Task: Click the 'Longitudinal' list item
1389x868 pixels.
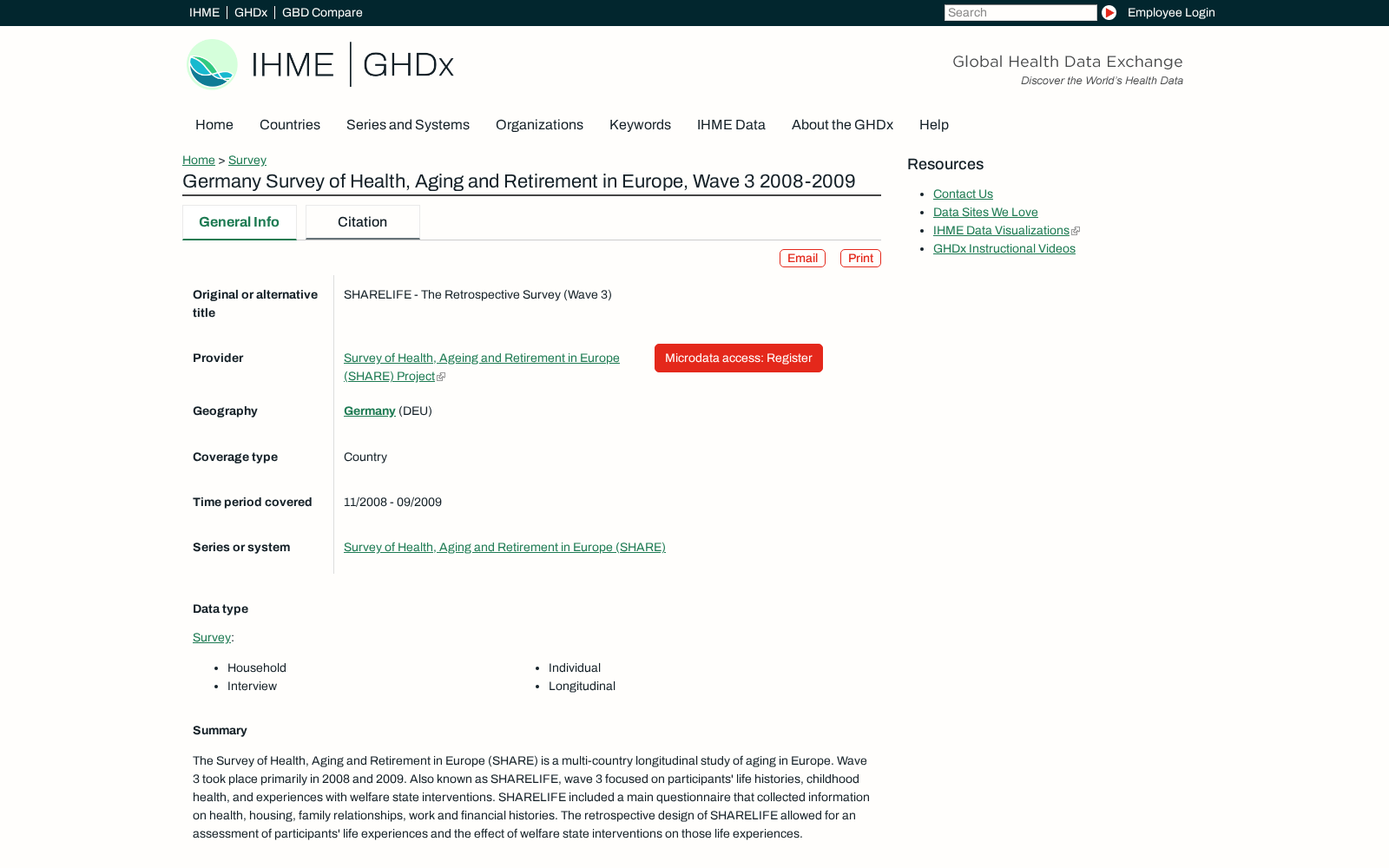Action: [x=582, y=686]
